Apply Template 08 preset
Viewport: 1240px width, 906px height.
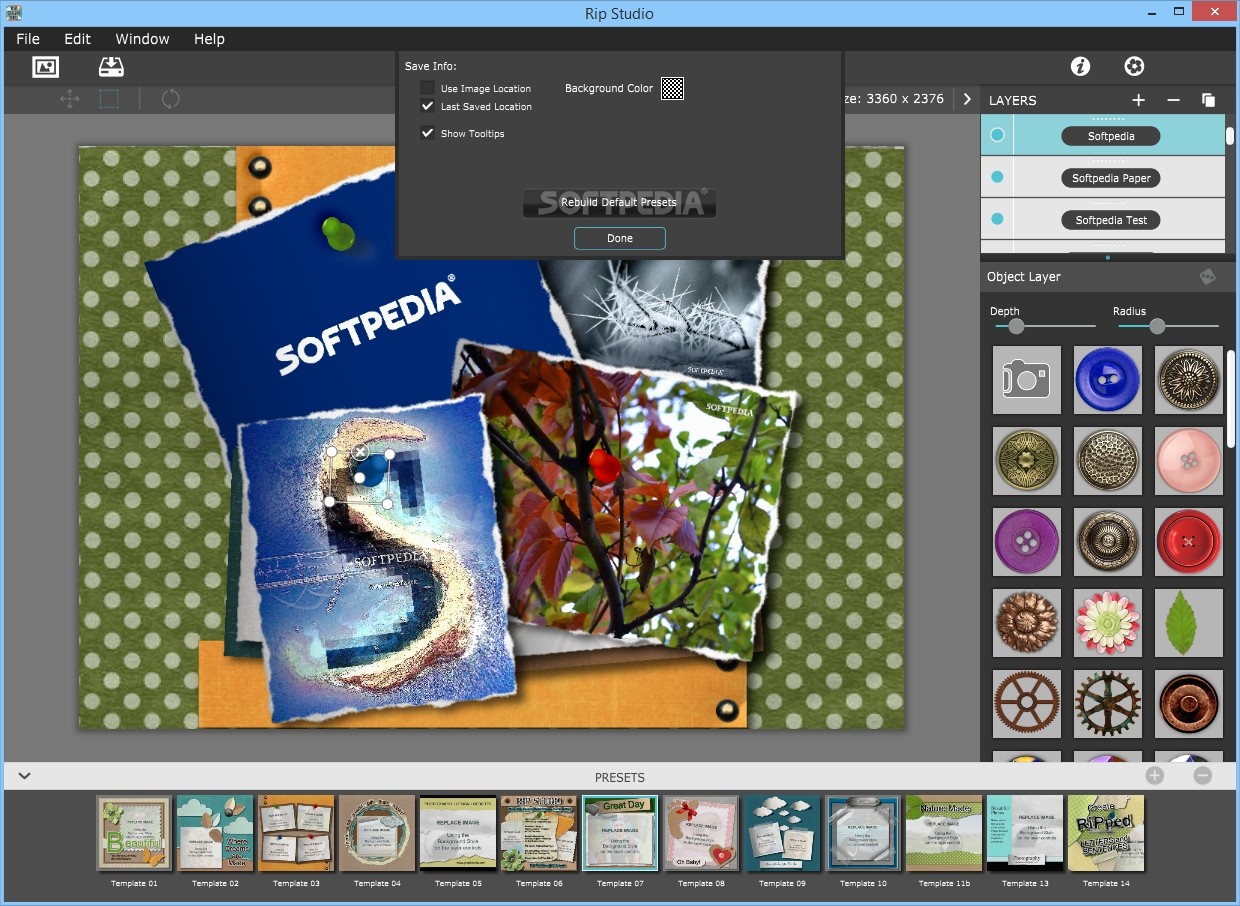pos(701,834)
